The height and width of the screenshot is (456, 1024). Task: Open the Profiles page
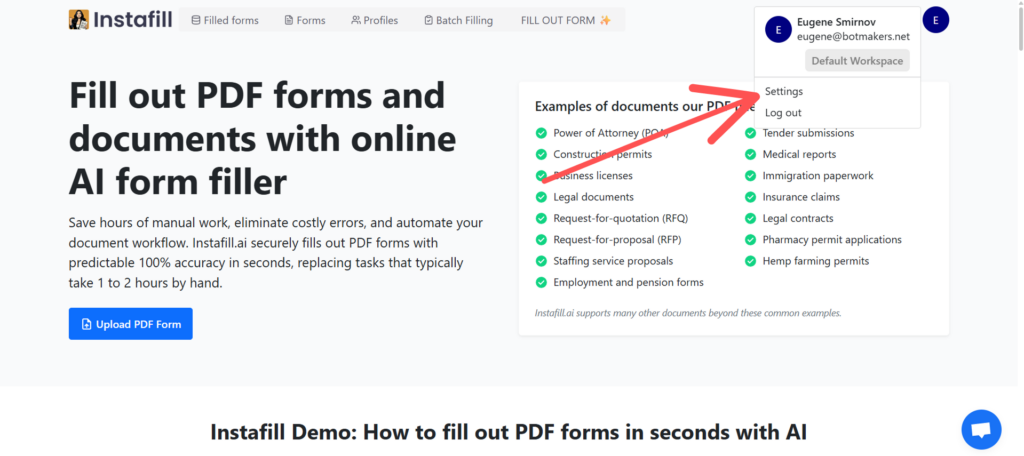point(374,20)
